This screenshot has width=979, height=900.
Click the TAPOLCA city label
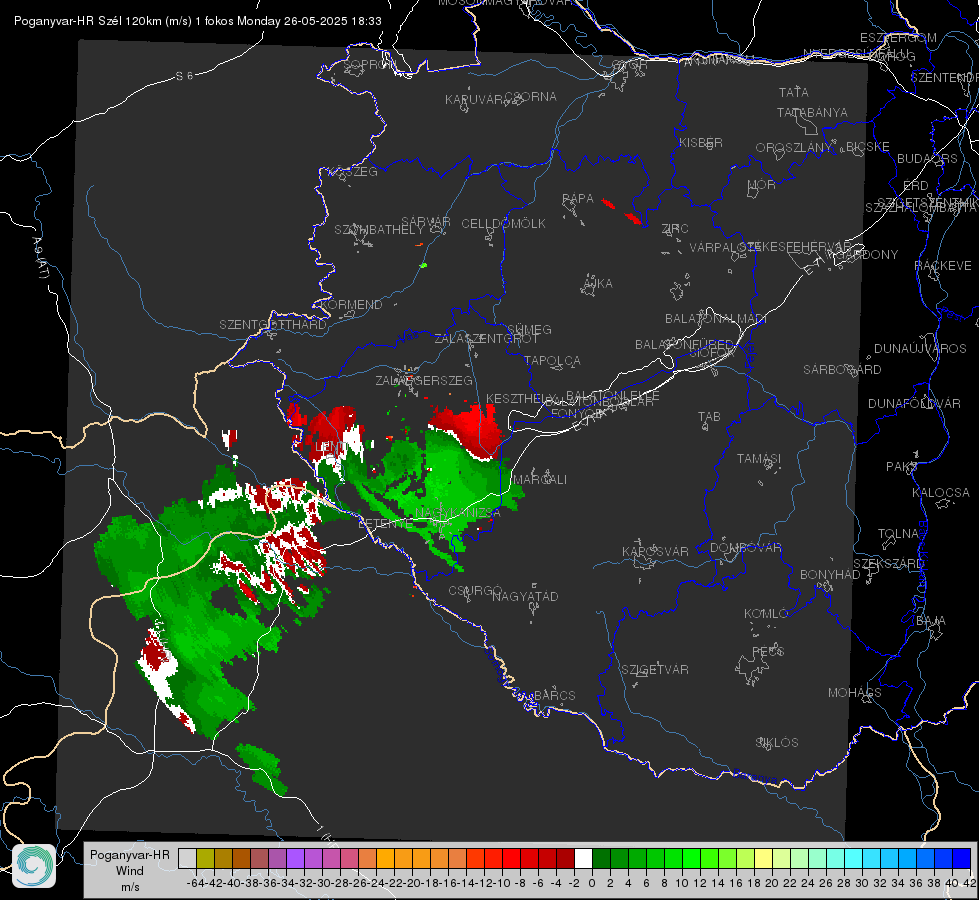tap(553, 360)
